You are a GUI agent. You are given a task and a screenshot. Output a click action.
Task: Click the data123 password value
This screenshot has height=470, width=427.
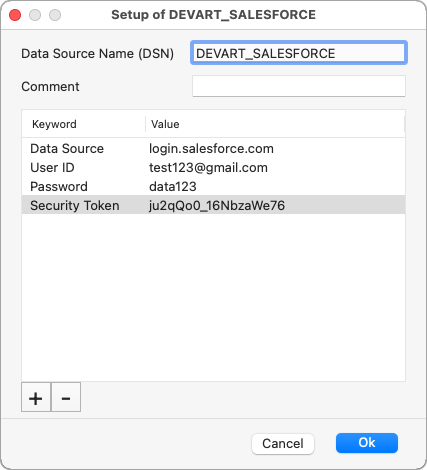coord(173,187)
